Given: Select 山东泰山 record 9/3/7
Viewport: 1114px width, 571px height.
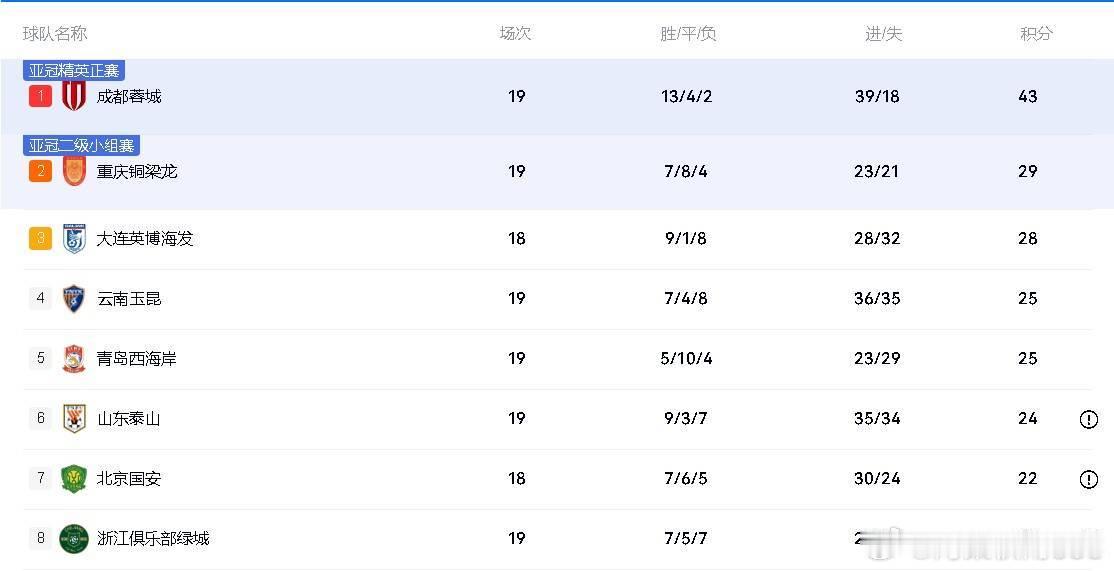Looking at the screenshot, I should [x=686, y=418].
